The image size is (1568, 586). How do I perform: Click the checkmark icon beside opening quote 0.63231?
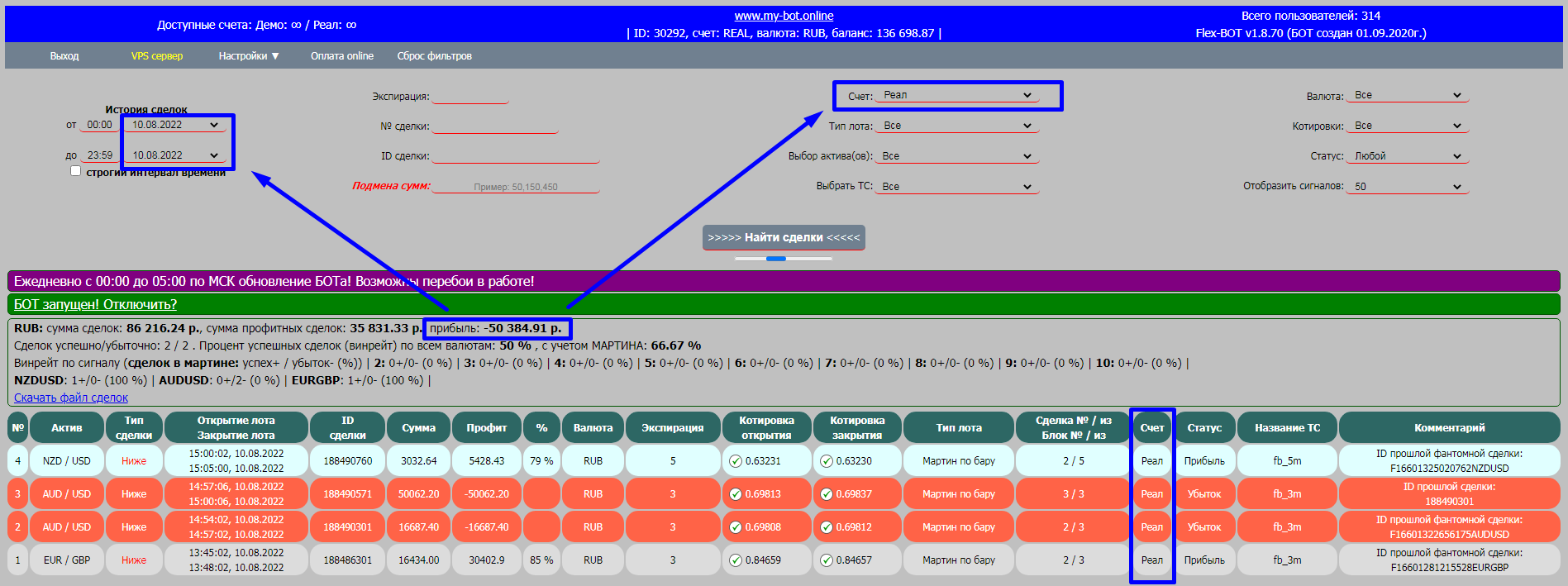tap(736, 461)
